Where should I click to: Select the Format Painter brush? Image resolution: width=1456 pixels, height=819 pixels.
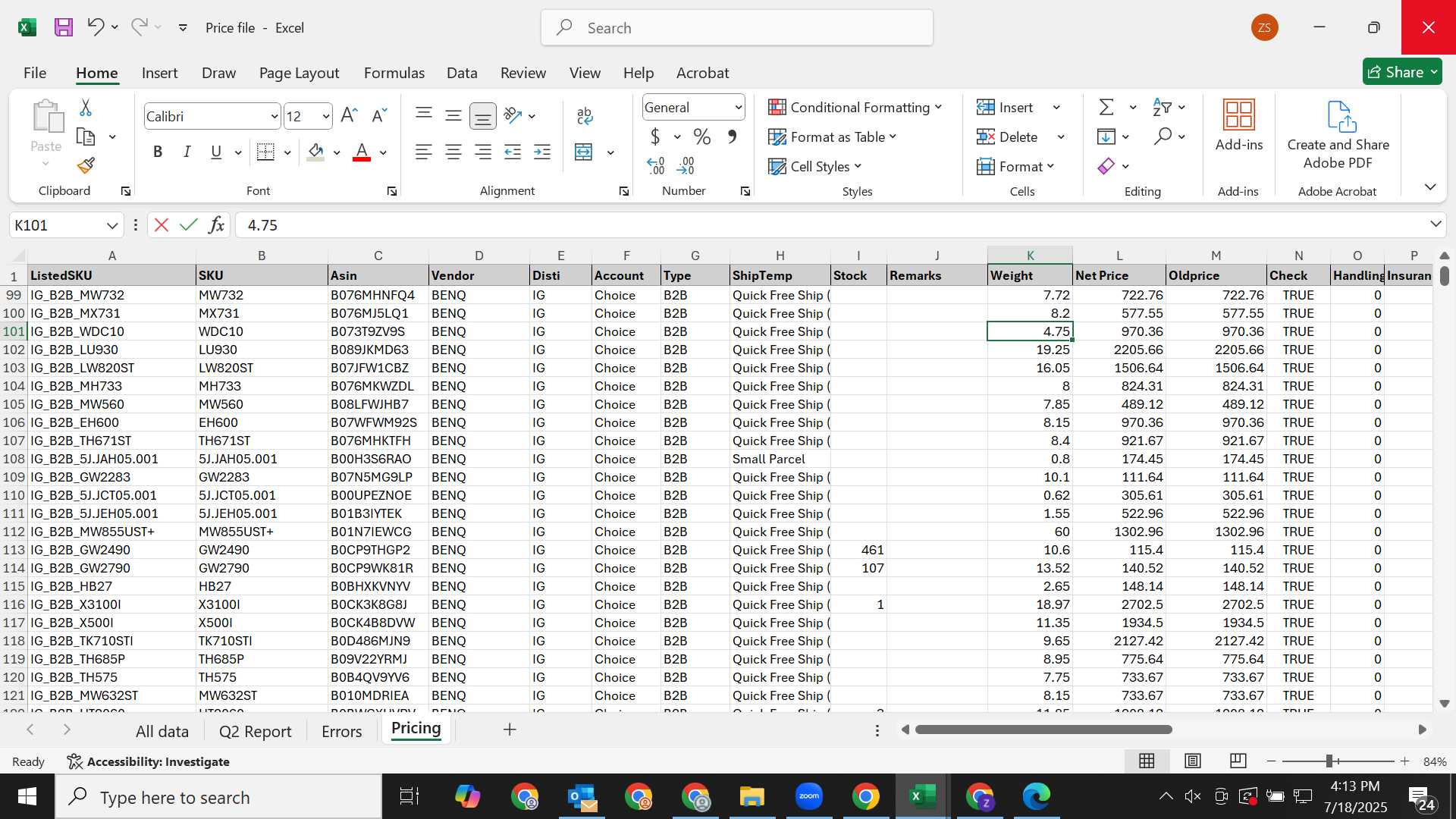click(x=86, y=165)
